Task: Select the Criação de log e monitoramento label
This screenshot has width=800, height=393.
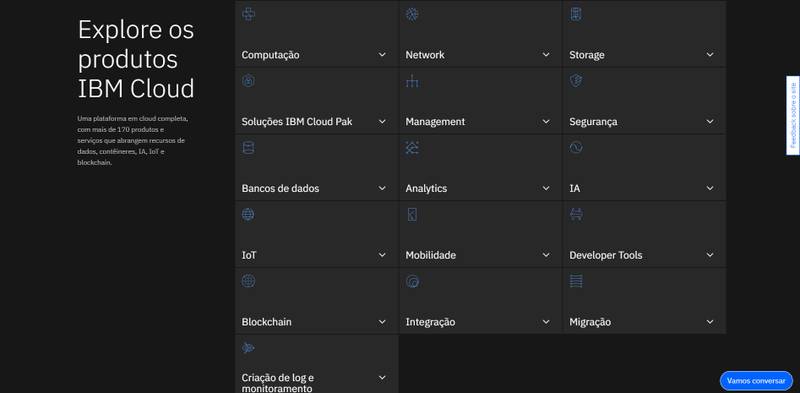Action: [278, 383]
